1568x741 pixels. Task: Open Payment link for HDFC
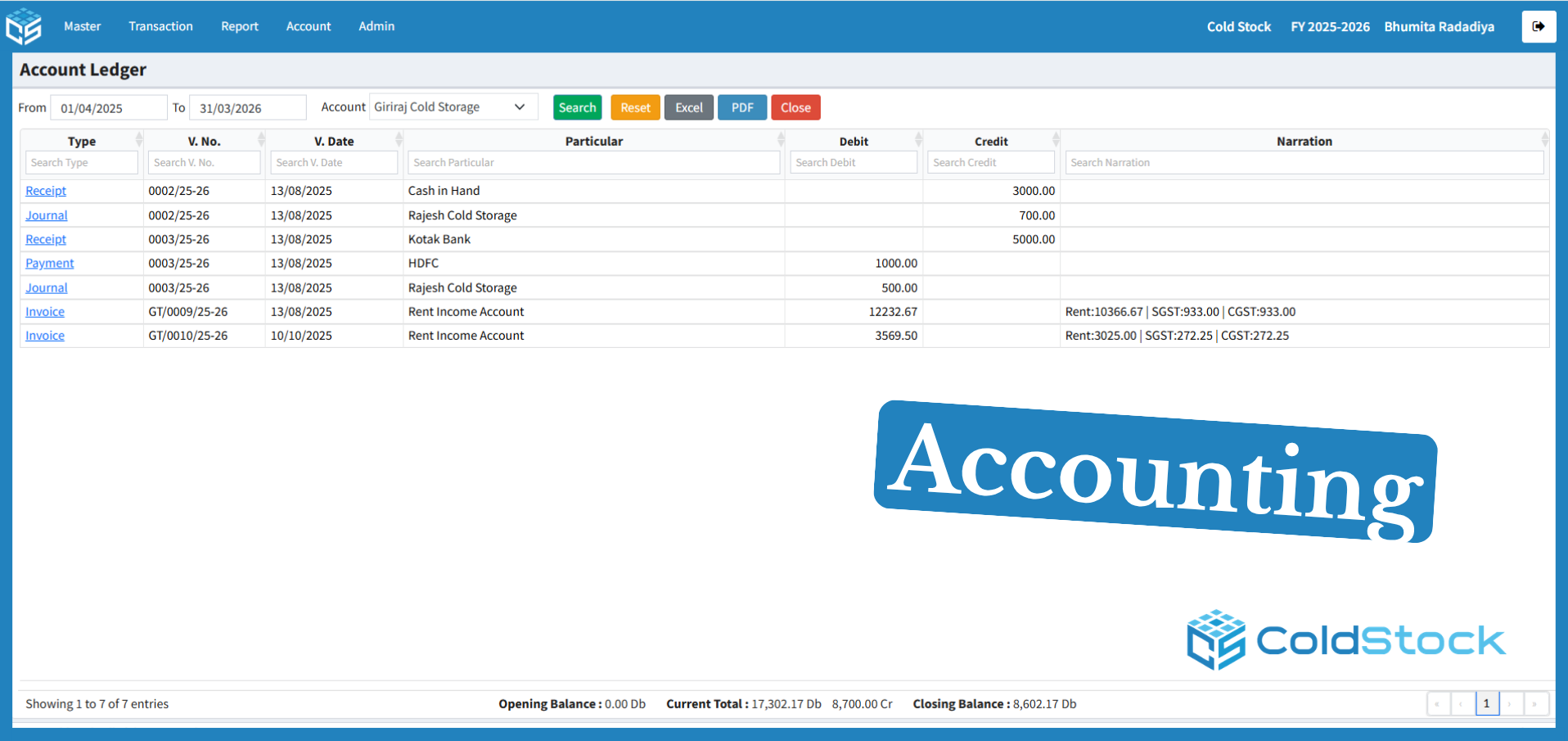coord(50,263)
